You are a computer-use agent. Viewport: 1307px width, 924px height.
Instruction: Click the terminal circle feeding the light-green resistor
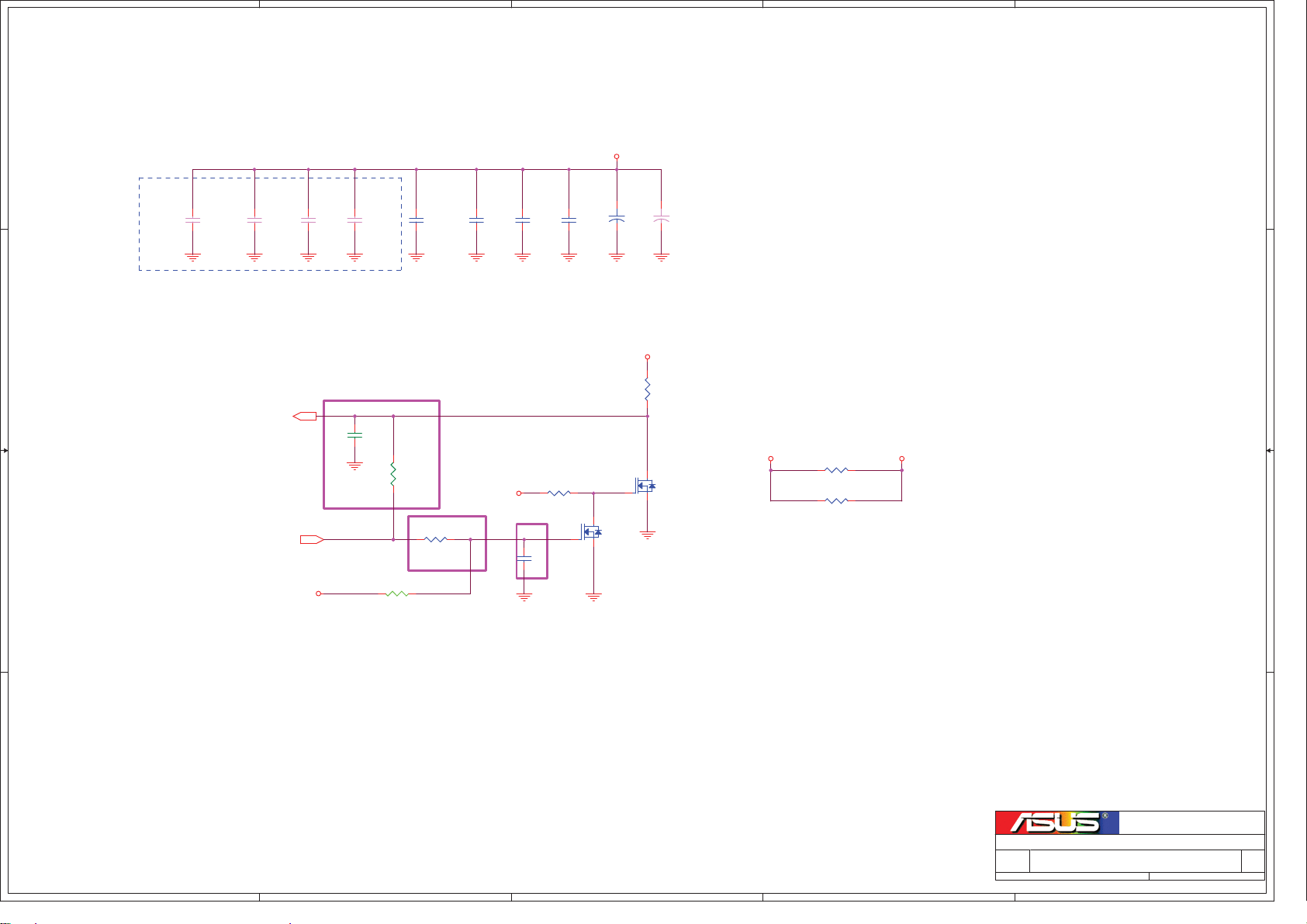click(318, 594)
